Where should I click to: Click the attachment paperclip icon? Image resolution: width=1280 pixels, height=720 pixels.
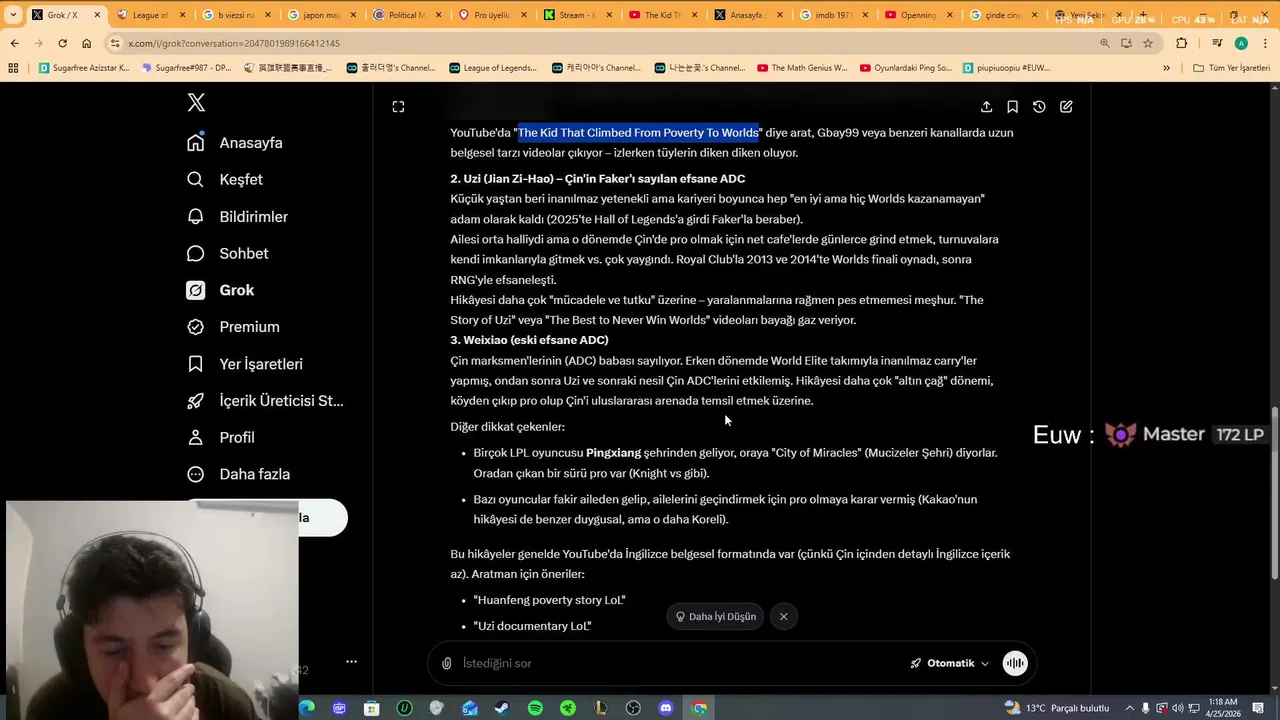click(x=447, y=663)
